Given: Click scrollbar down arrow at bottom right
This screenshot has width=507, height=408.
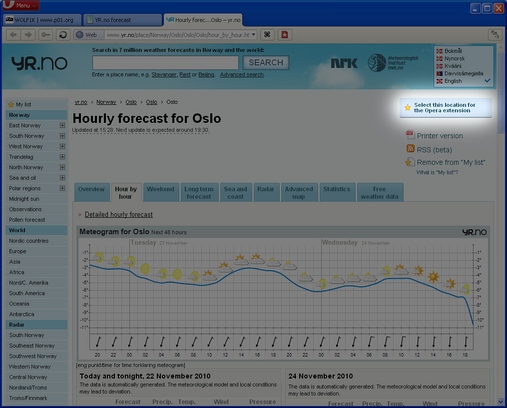Looking at the screenshot, I should click(x=501, y=402).
